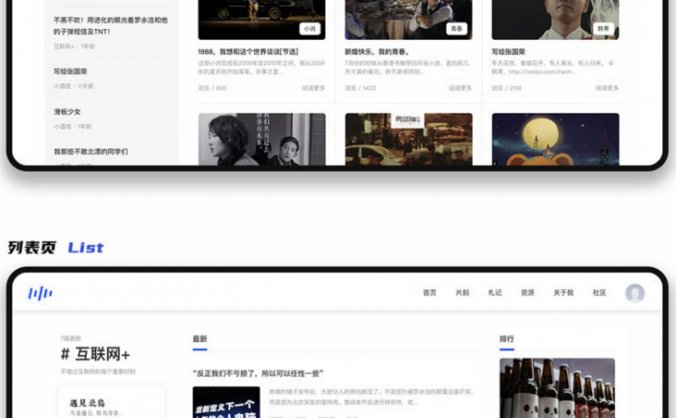
Task: Open the article 反正我们不亏损了，所以可以任性一些
Action: 258,373
